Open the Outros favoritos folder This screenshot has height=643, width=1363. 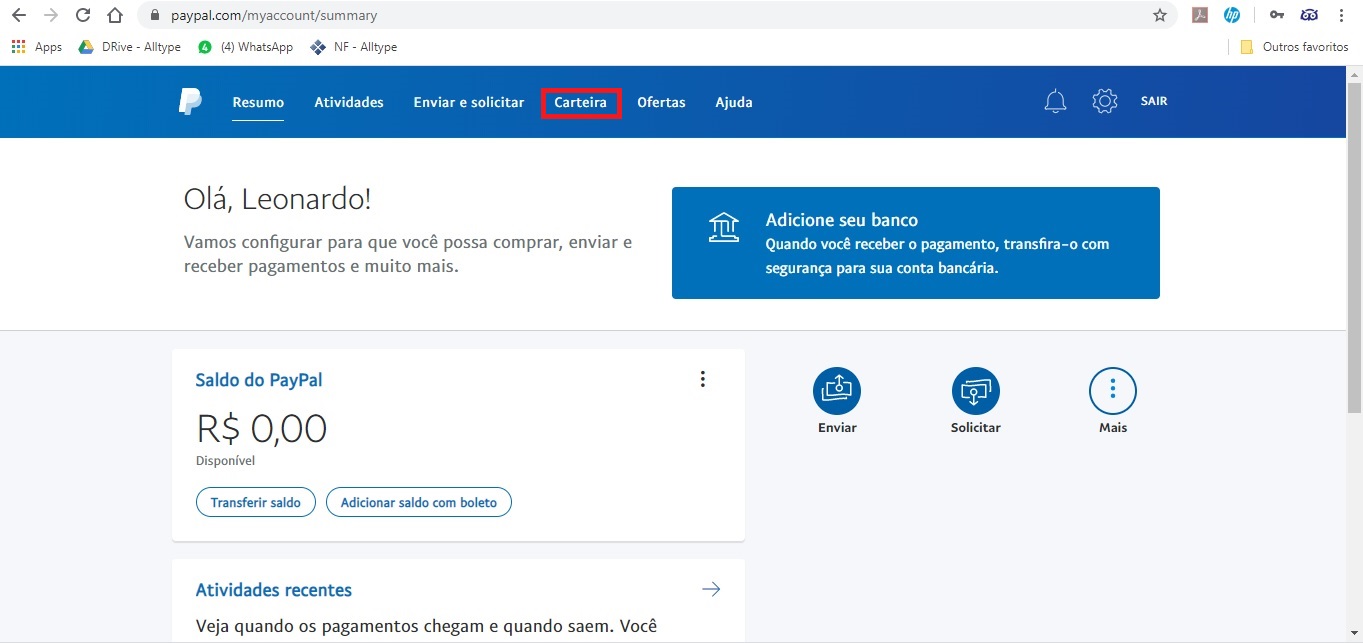pyautogui.click(x=1294, y=47)
